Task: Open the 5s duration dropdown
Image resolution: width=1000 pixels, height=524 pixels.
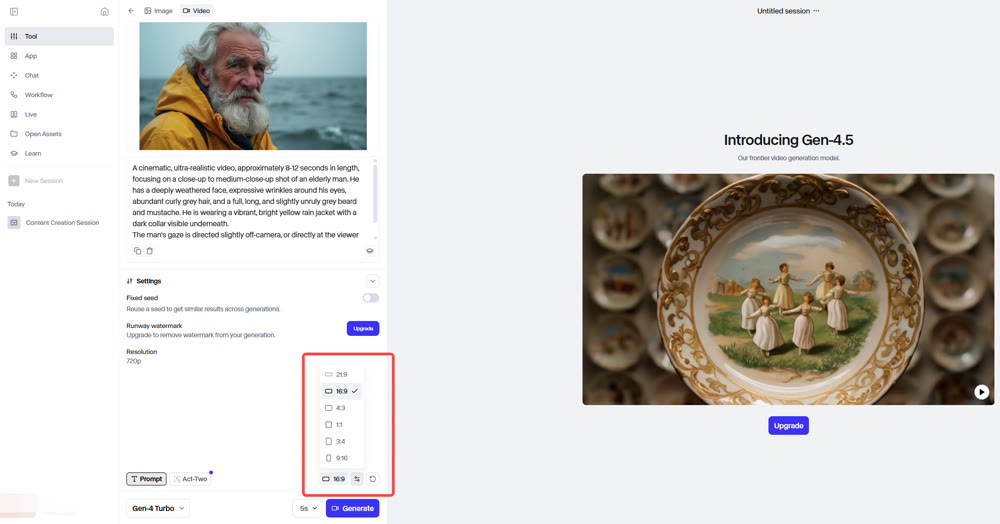Action: tap(308, 508)
